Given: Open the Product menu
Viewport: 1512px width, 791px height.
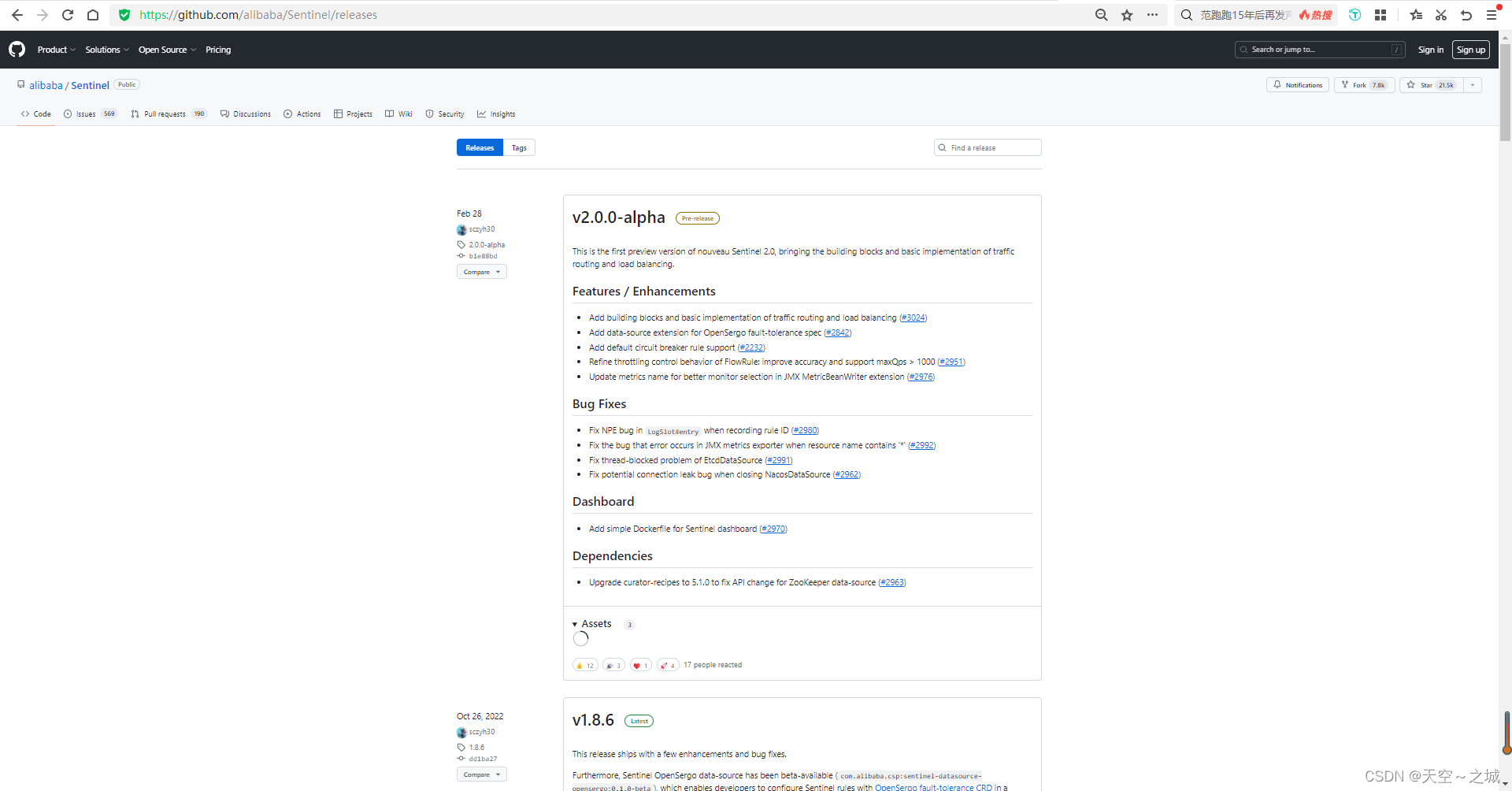Looking at the screenshot, I should coord(57,50).
